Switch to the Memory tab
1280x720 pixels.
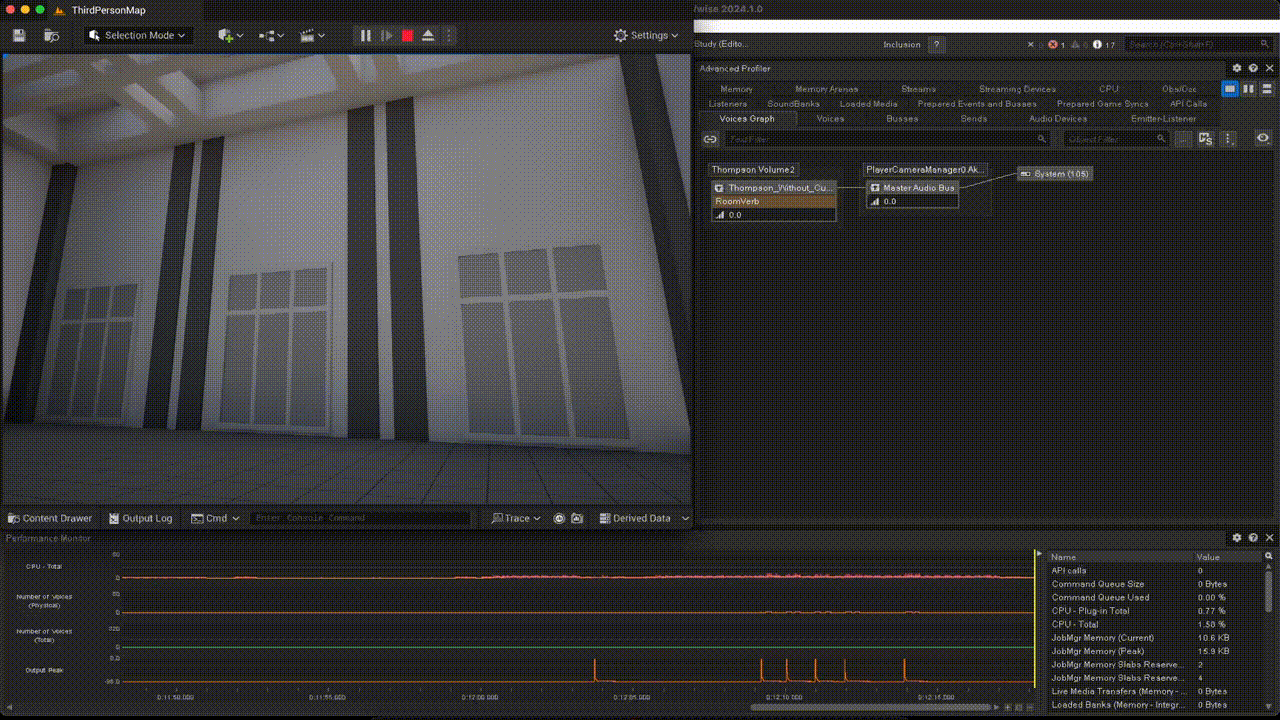click(737, 89)
